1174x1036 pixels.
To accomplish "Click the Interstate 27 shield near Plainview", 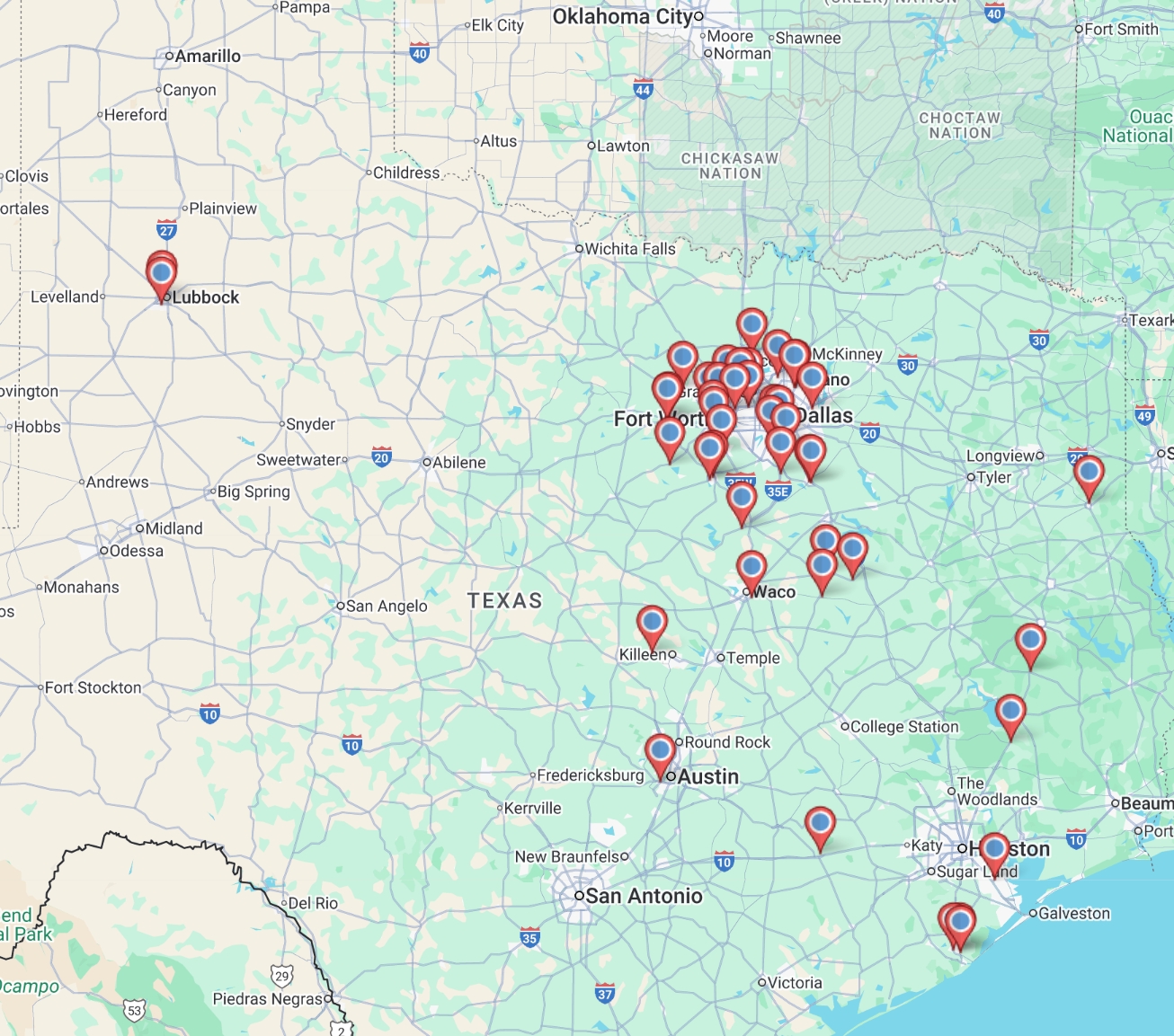I will click(x=166, y=230).
